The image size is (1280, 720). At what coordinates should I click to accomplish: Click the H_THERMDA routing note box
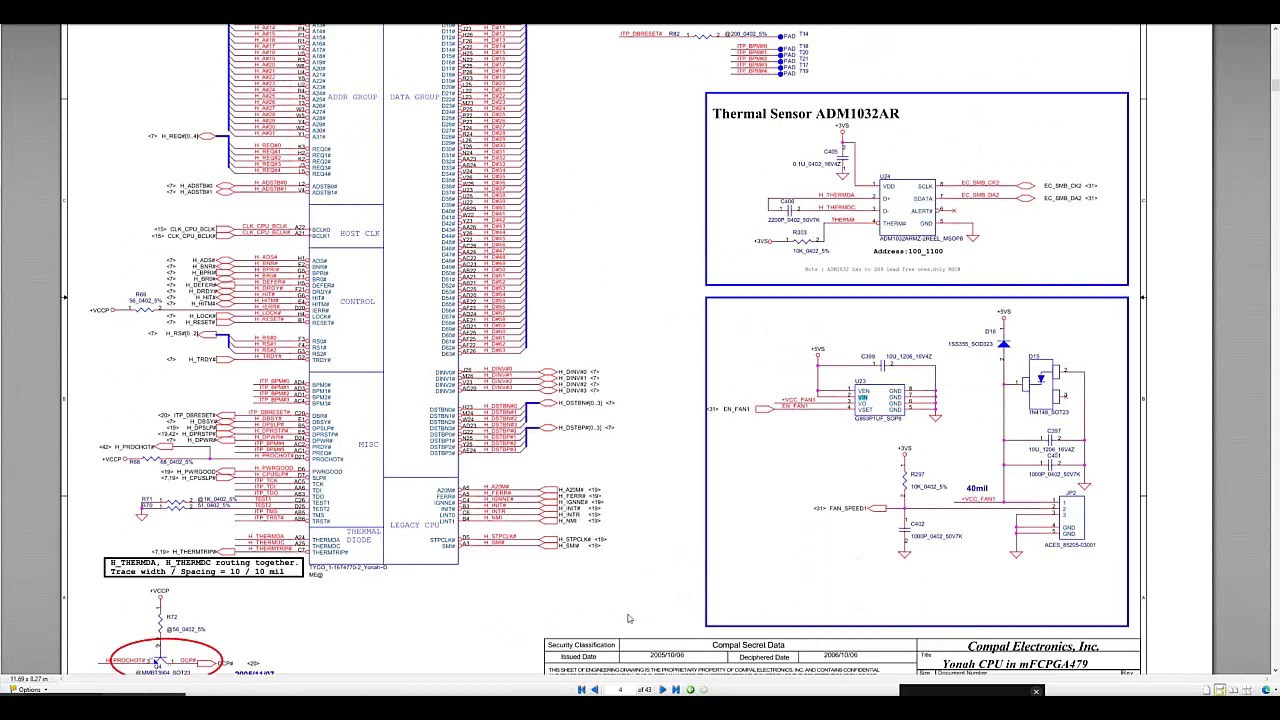204,567
